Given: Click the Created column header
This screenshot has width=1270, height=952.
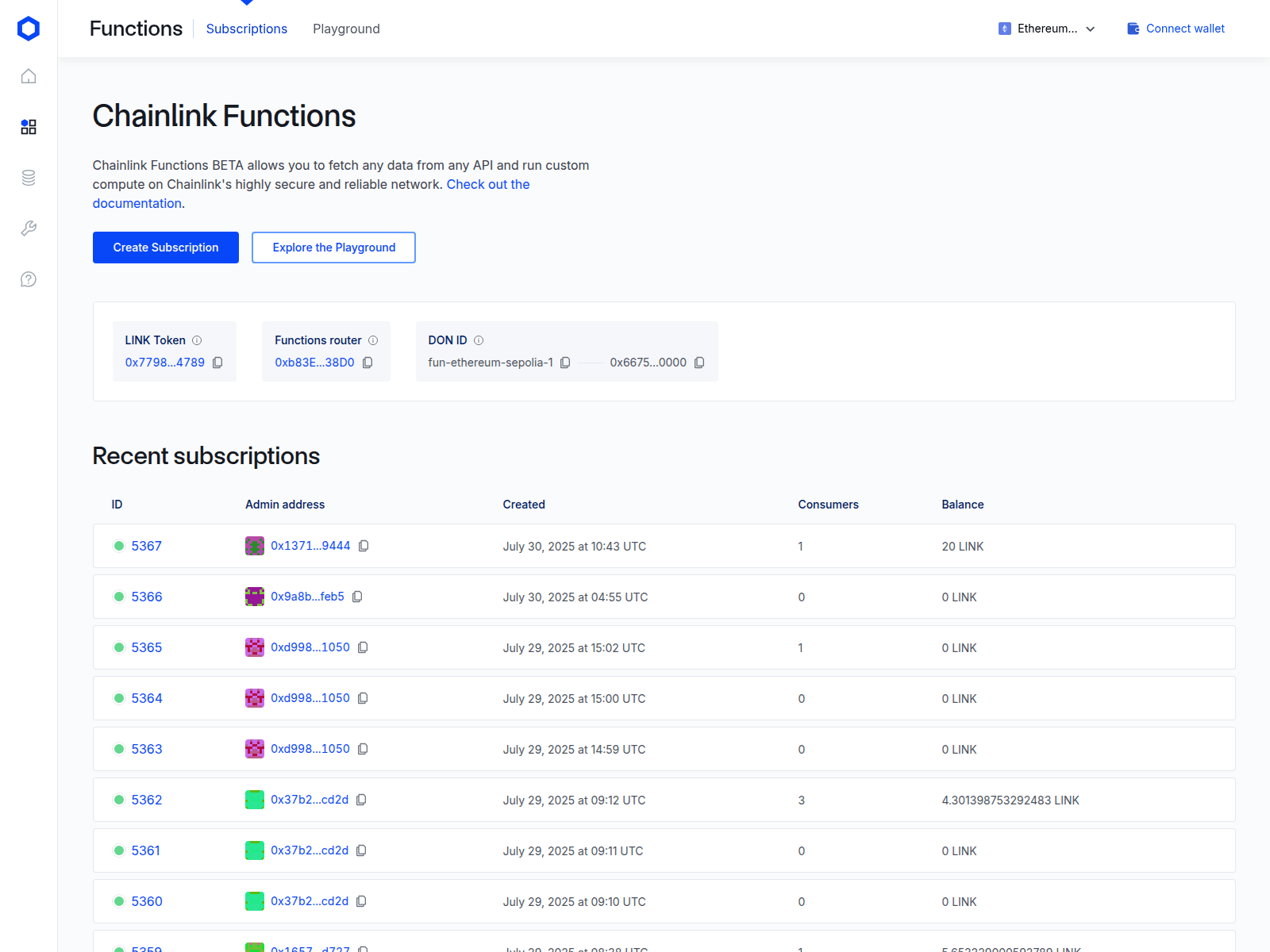Looking at the screenshot, I should 524,505.
